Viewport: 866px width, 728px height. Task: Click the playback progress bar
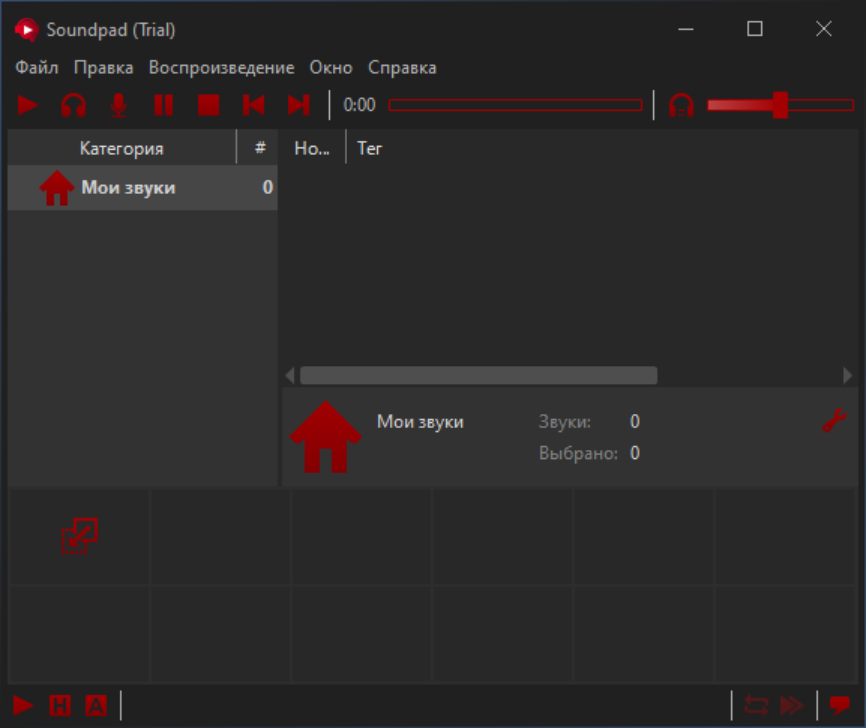(515, 105)
